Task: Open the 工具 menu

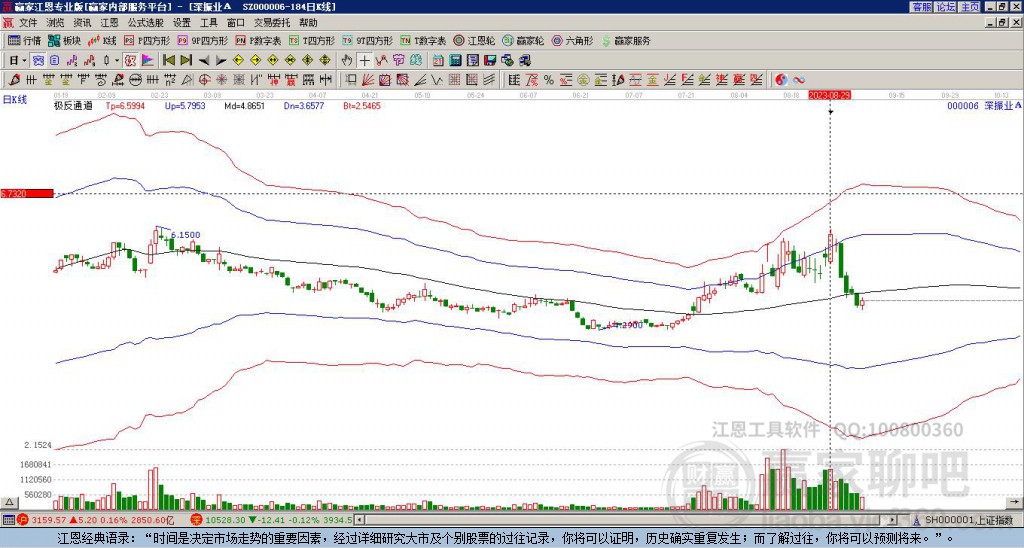Action: click(208, 23)
